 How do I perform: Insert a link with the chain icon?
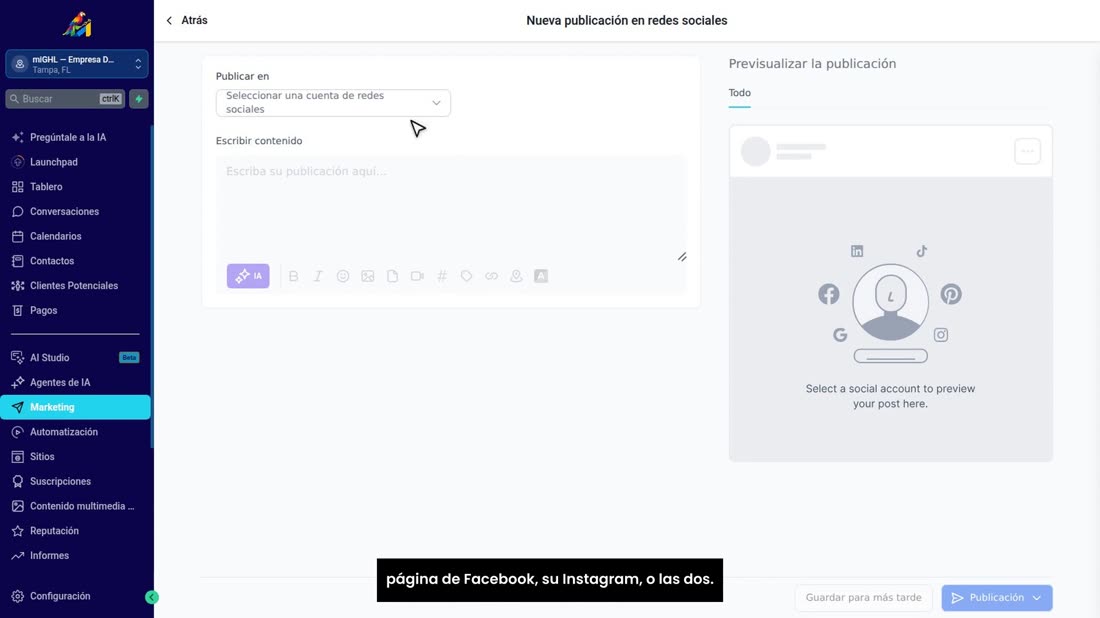click(x=491, y=276)
